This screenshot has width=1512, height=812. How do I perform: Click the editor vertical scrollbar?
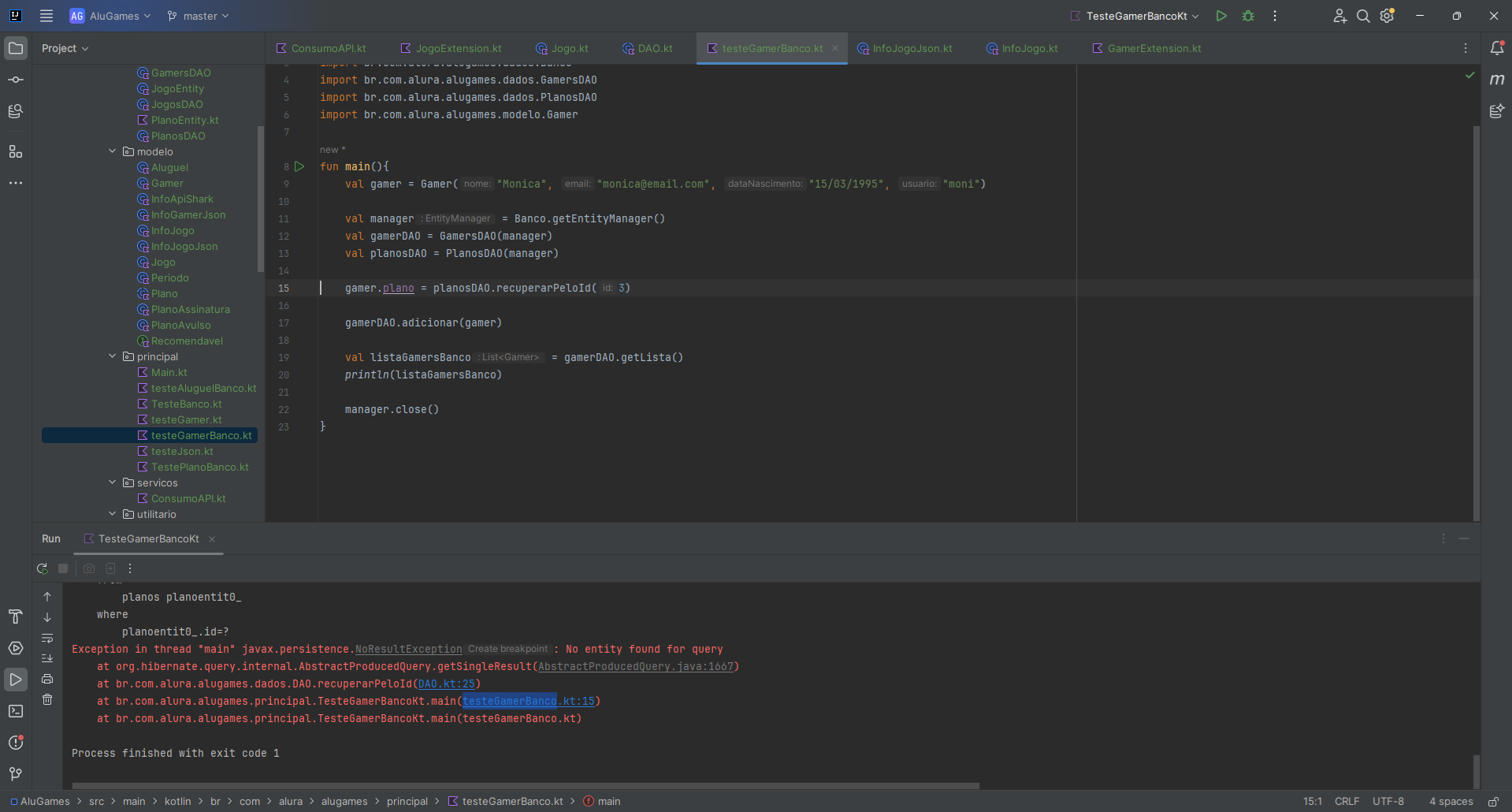1477,323
